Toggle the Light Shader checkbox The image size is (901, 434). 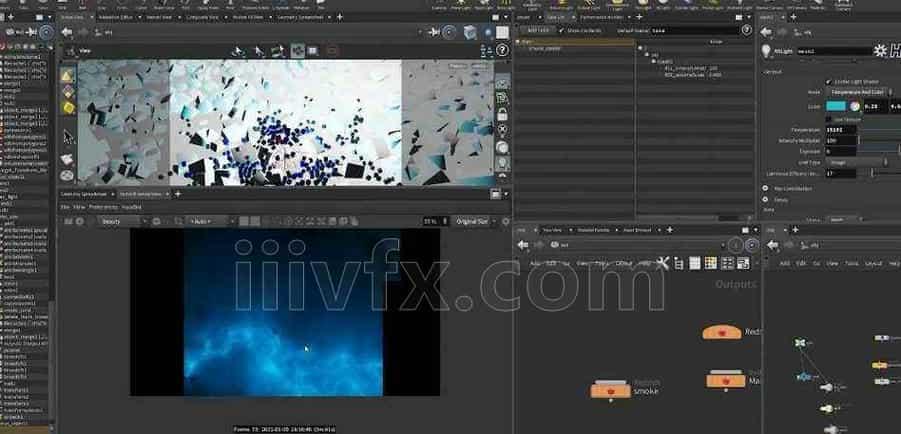[828, 82]
